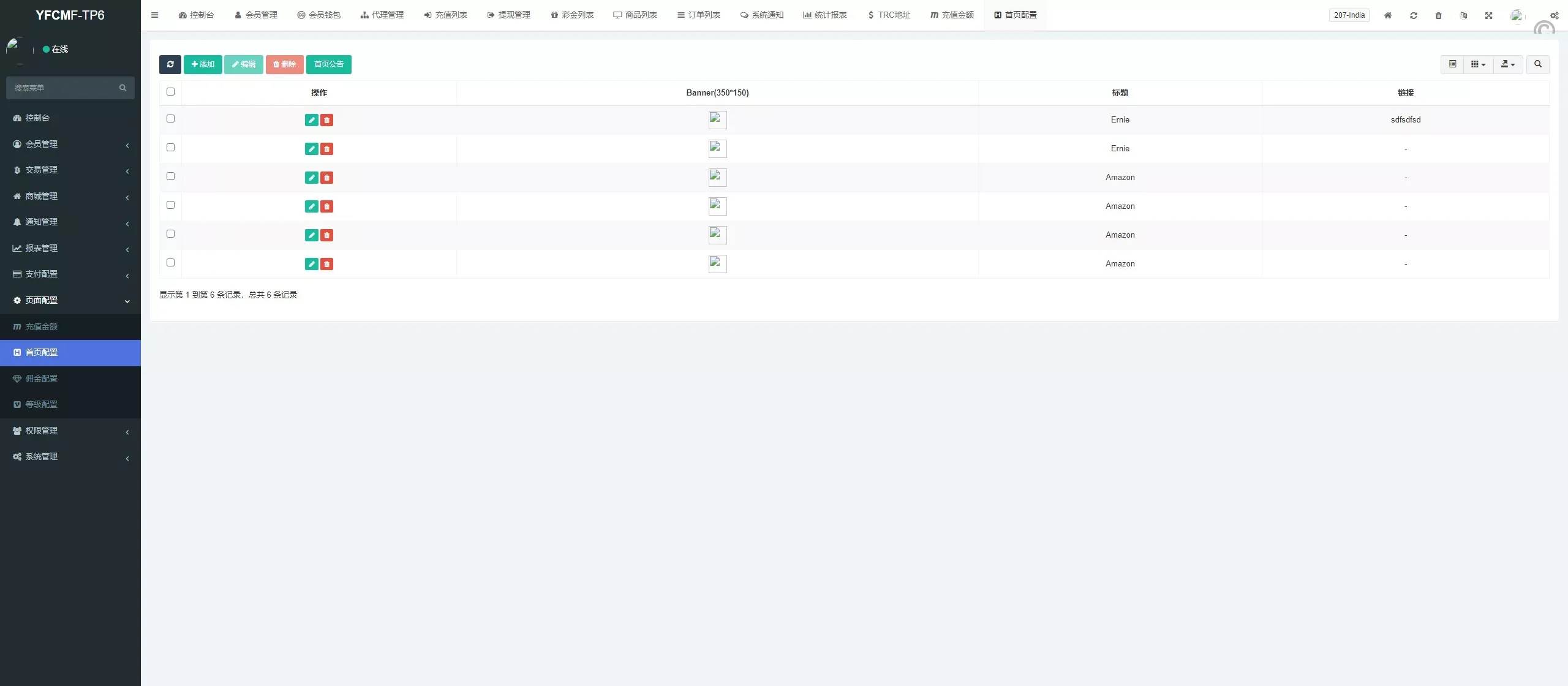
Task: Open the columns grid dropdown
Action: click(x=1478, y=64)
